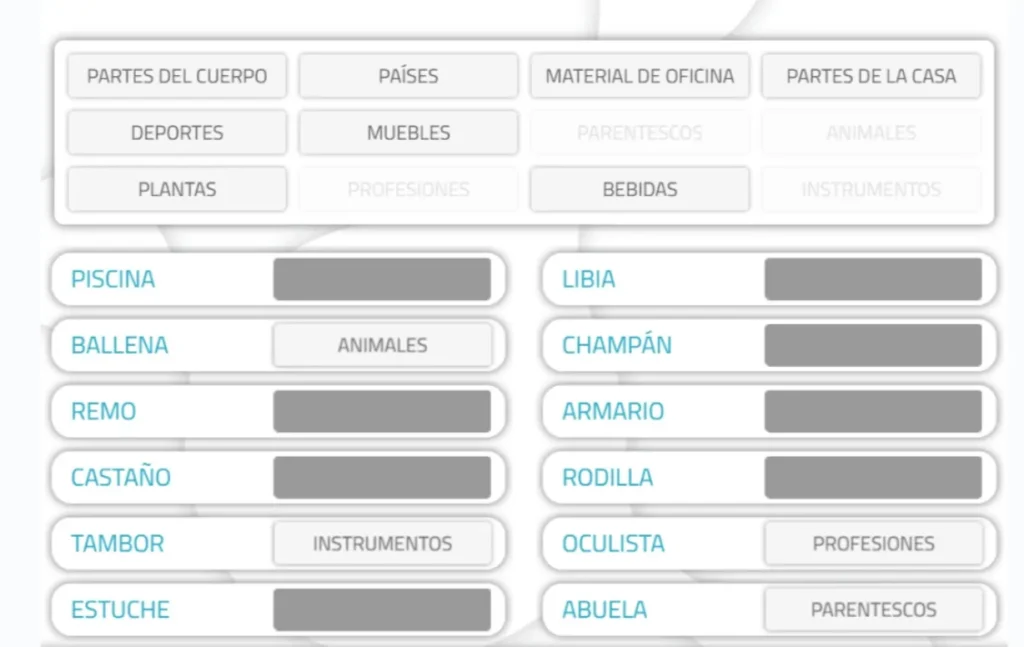Select the gray answer slot for CHAMPÁN

(873, 345)
